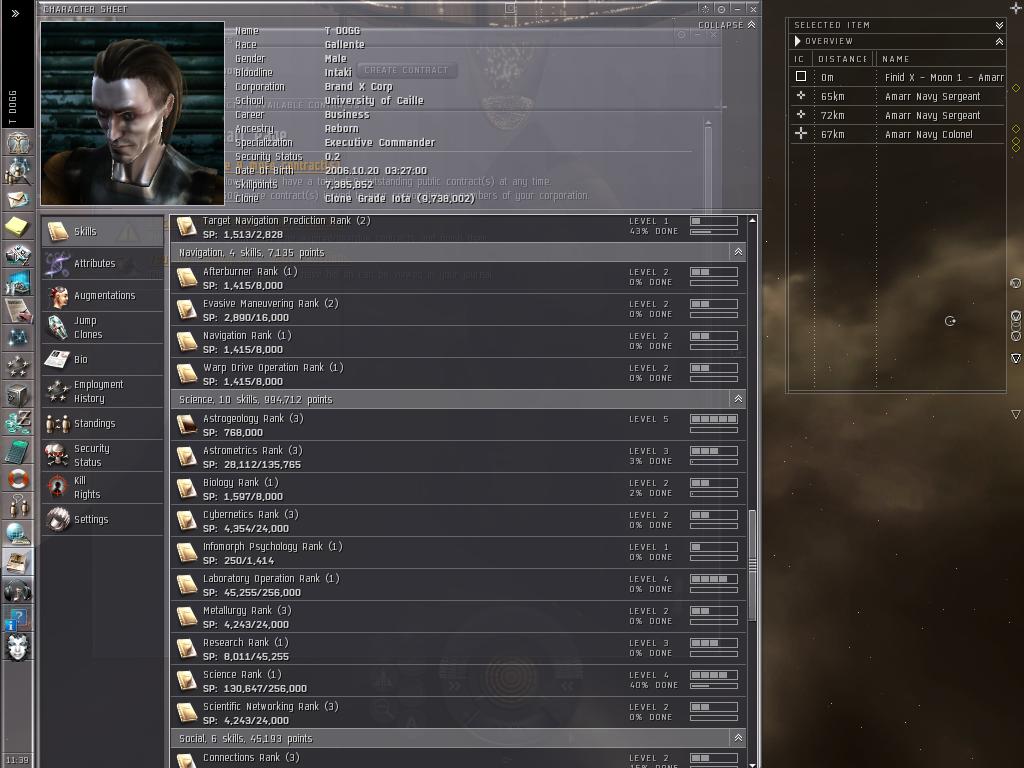Screen dimensions: 1024x768
Task: Open the Kill Rights tab
Action: tap(103, 487)
